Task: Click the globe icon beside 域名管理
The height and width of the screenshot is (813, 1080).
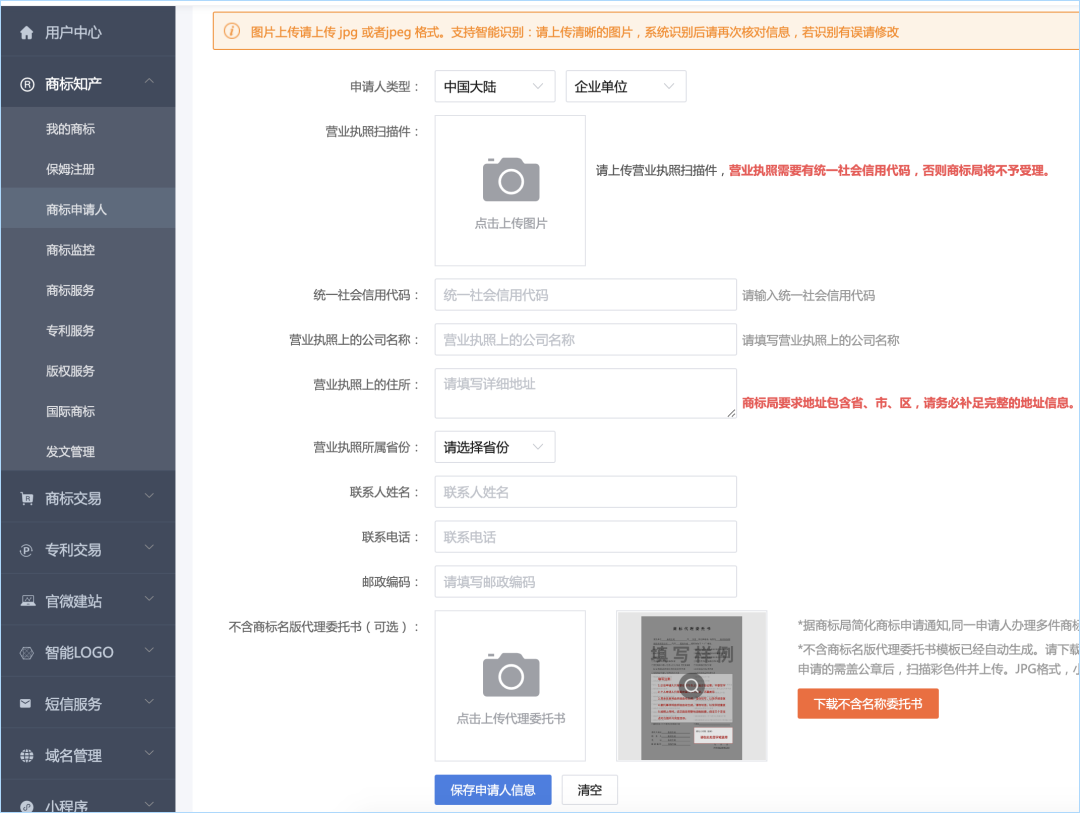Action: click(27, 755)
